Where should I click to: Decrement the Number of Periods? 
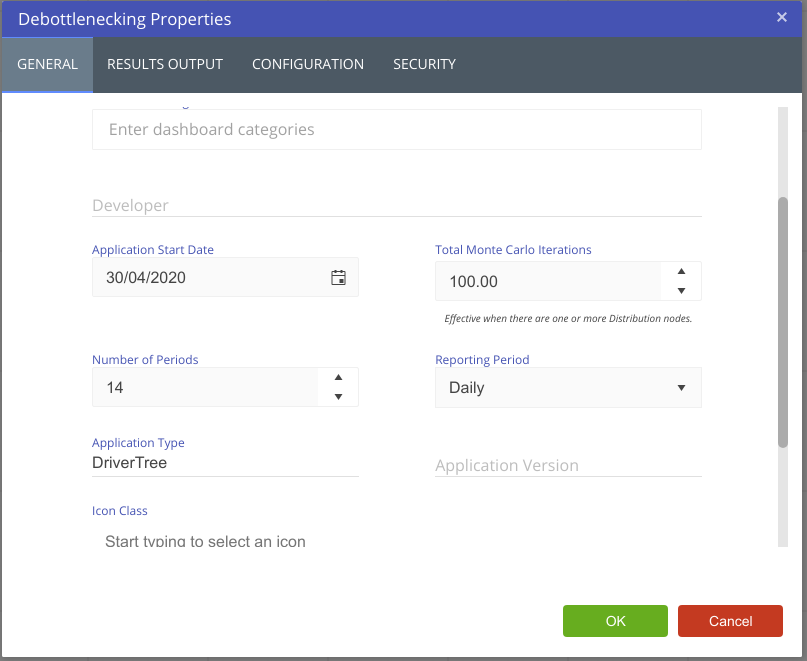click(x=338, y=397)
